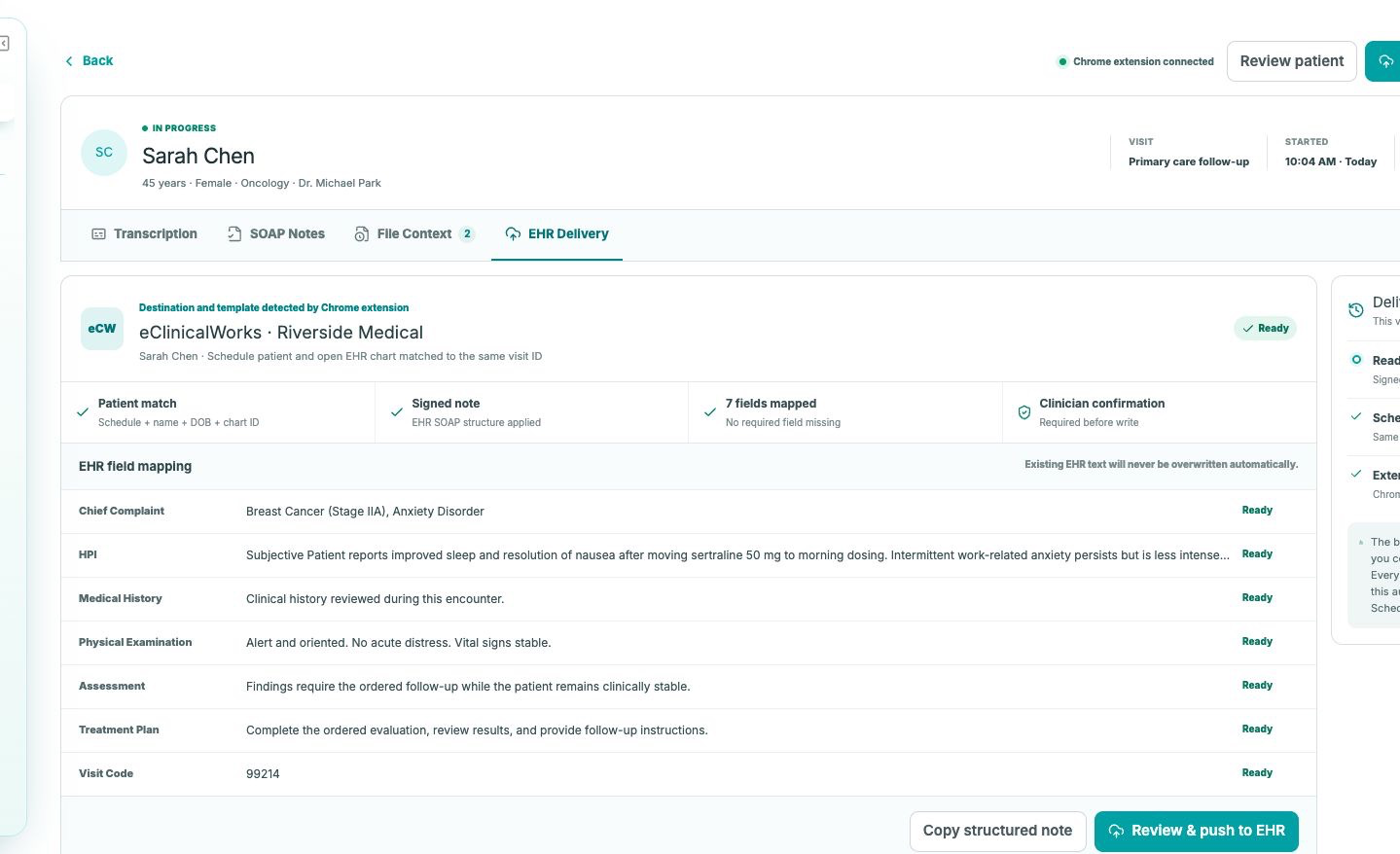Click Review & push to EHR button
Screen dimensions: 1400x854
[1196, 831]
